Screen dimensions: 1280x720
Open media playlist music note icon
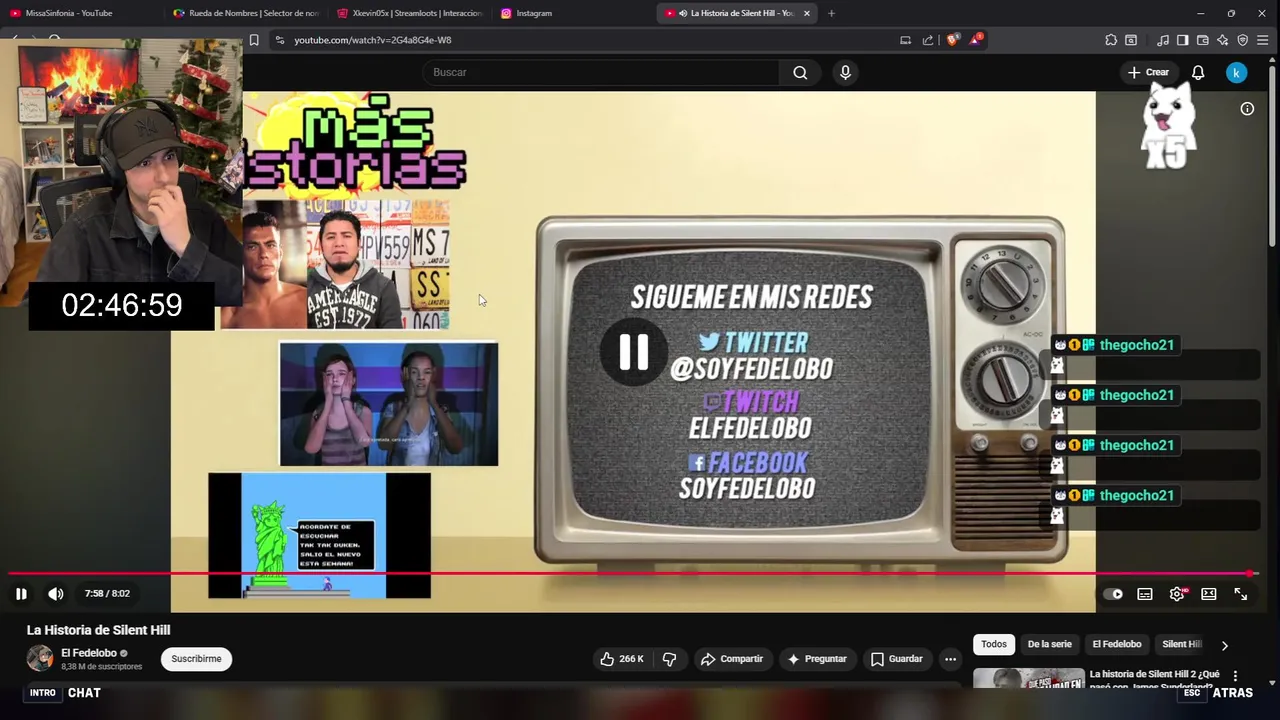1163,40
